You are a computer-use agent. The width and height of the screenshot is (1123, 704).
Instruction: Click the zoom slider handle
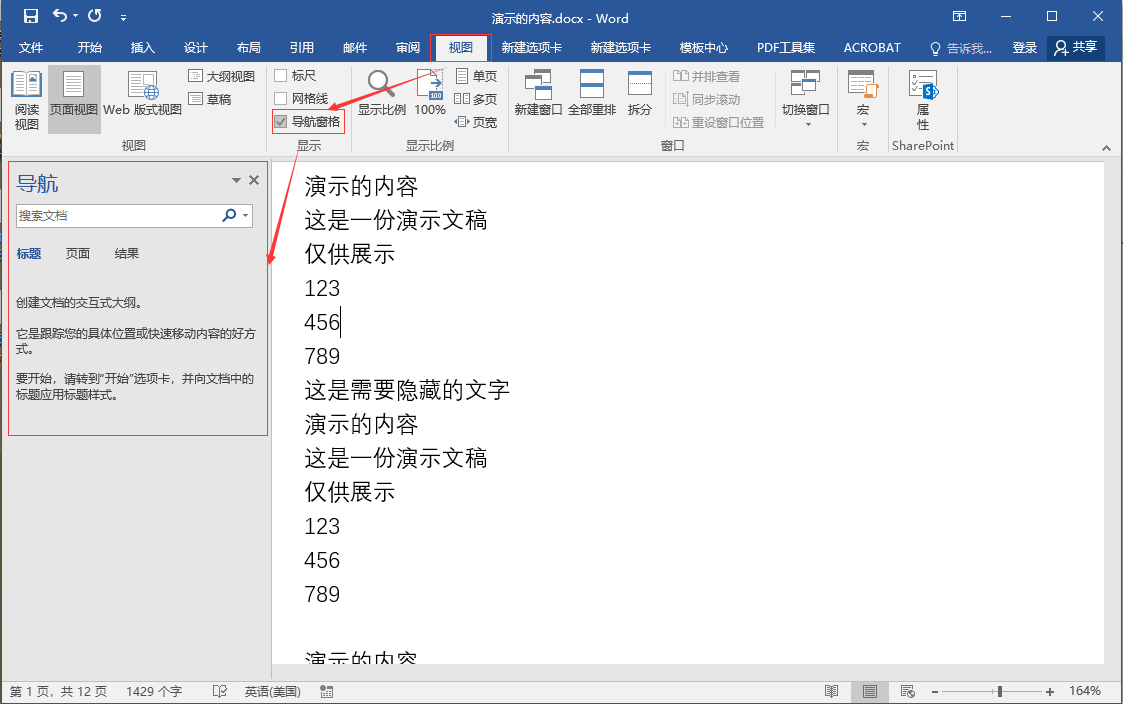1000,691
